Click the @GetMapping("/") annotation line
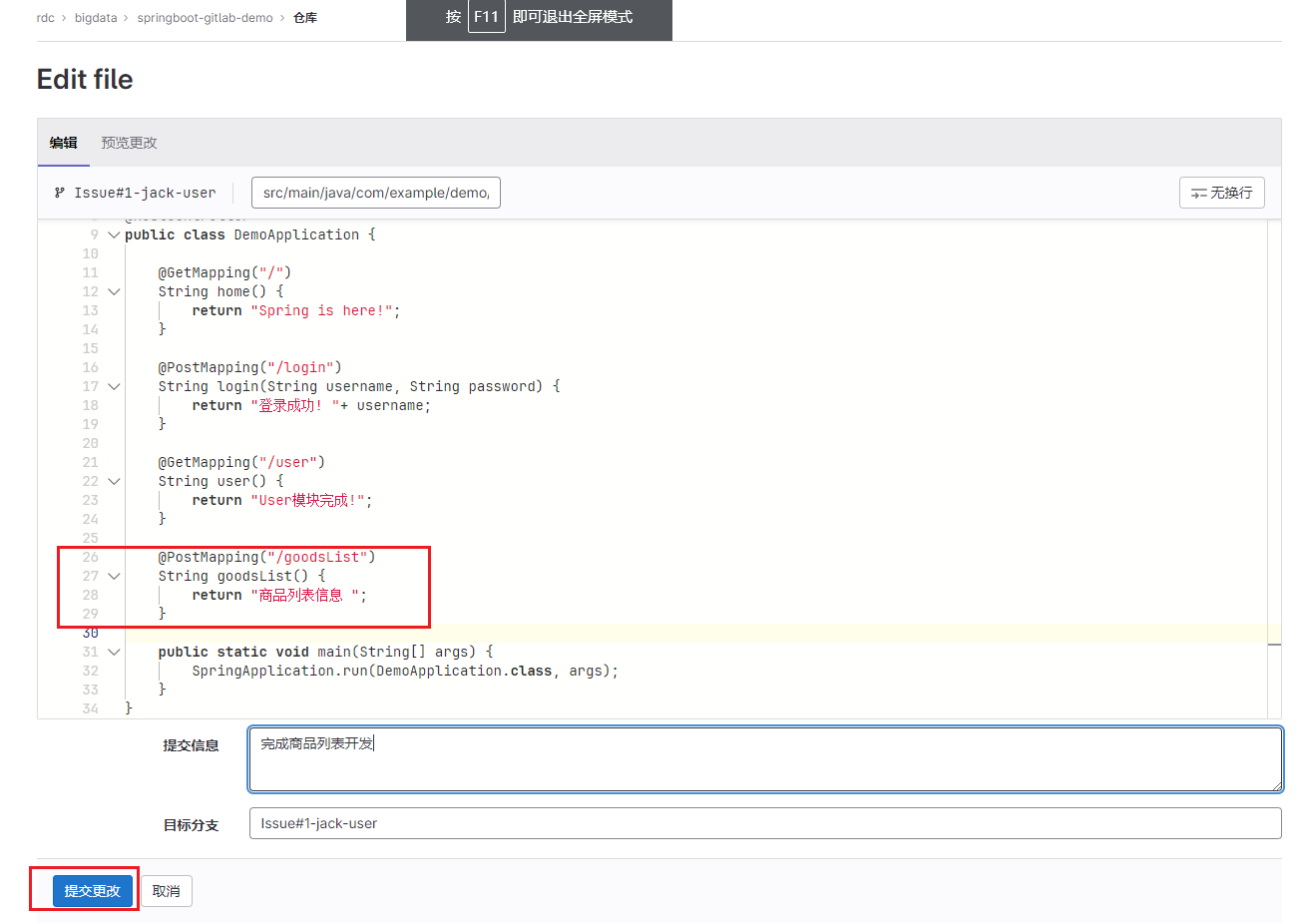 tap(224, 273)
